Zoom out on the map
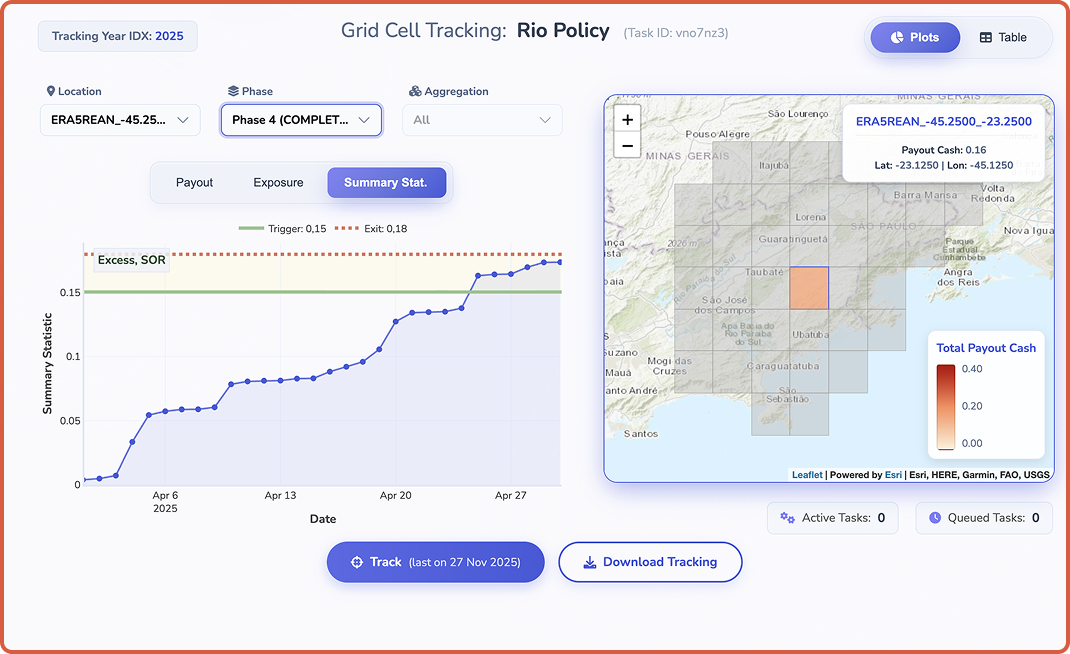 tap(627, 145)
